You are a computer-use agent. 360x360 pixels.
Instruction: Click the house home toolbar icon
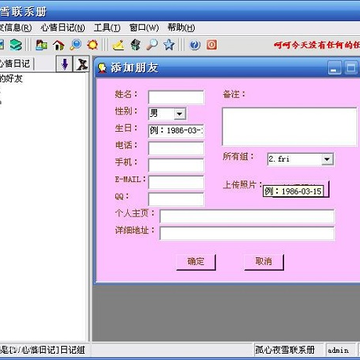(59, 44)
